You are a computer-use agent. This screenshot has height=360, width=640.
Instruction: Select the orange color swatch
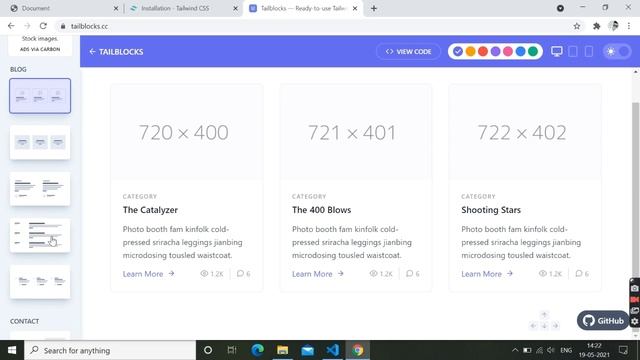click(471, 51)
